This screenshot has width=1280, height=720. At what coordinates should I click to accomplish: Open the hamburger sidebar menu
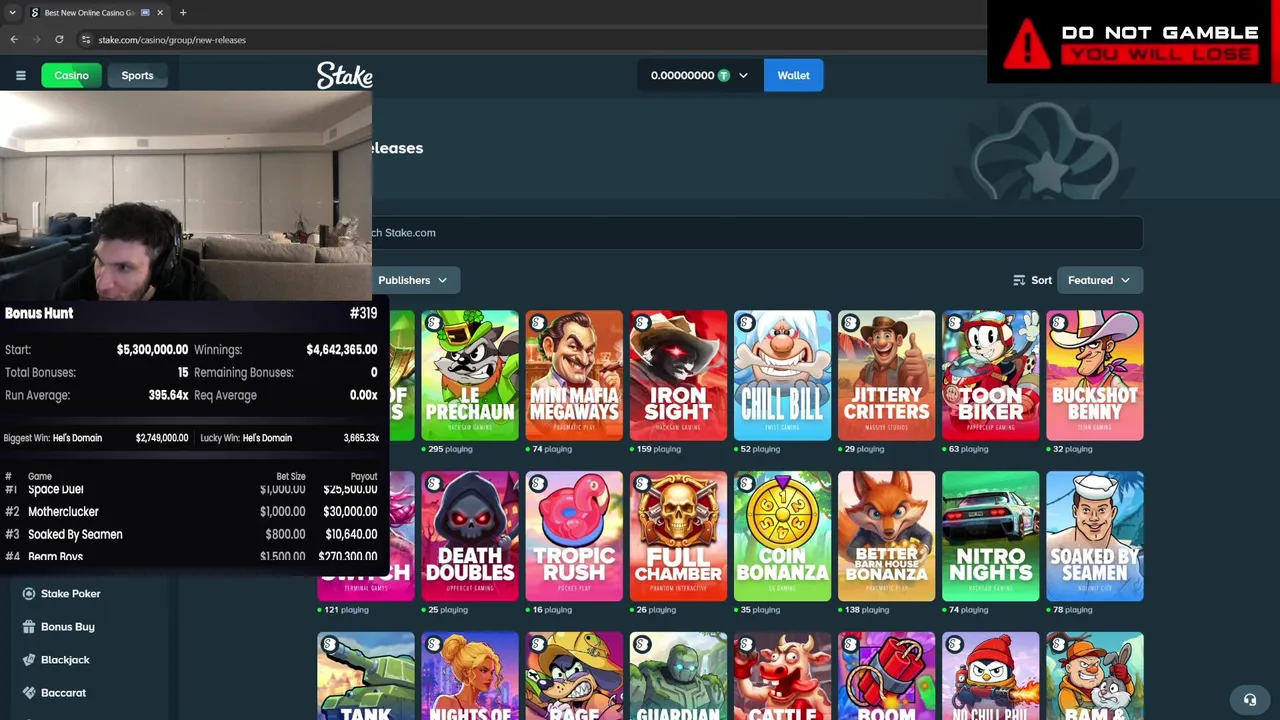pyautogui.click(x=20, y=75)
